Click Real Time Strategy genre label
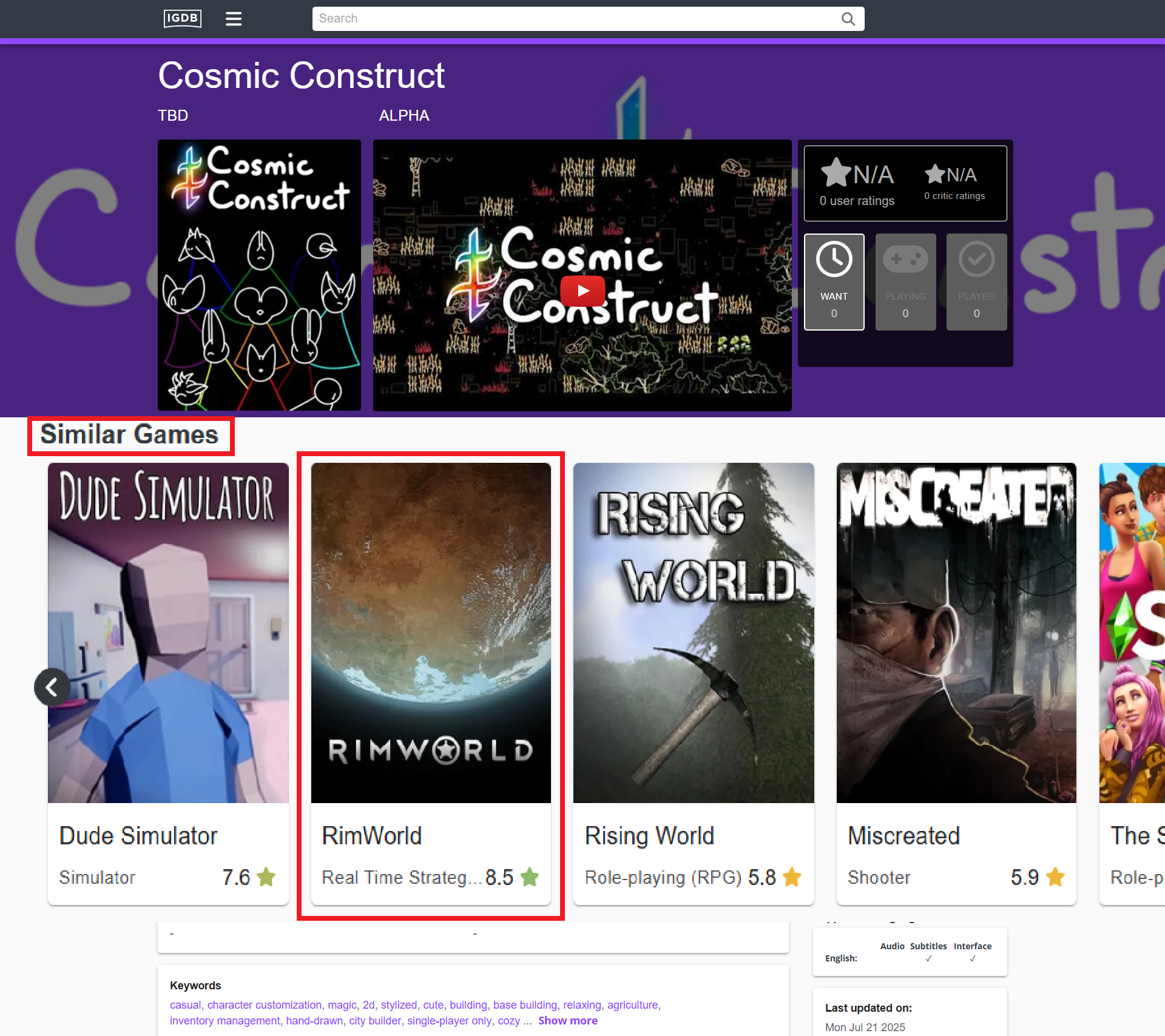1165x1036 pixels. [x=402, y=877]
